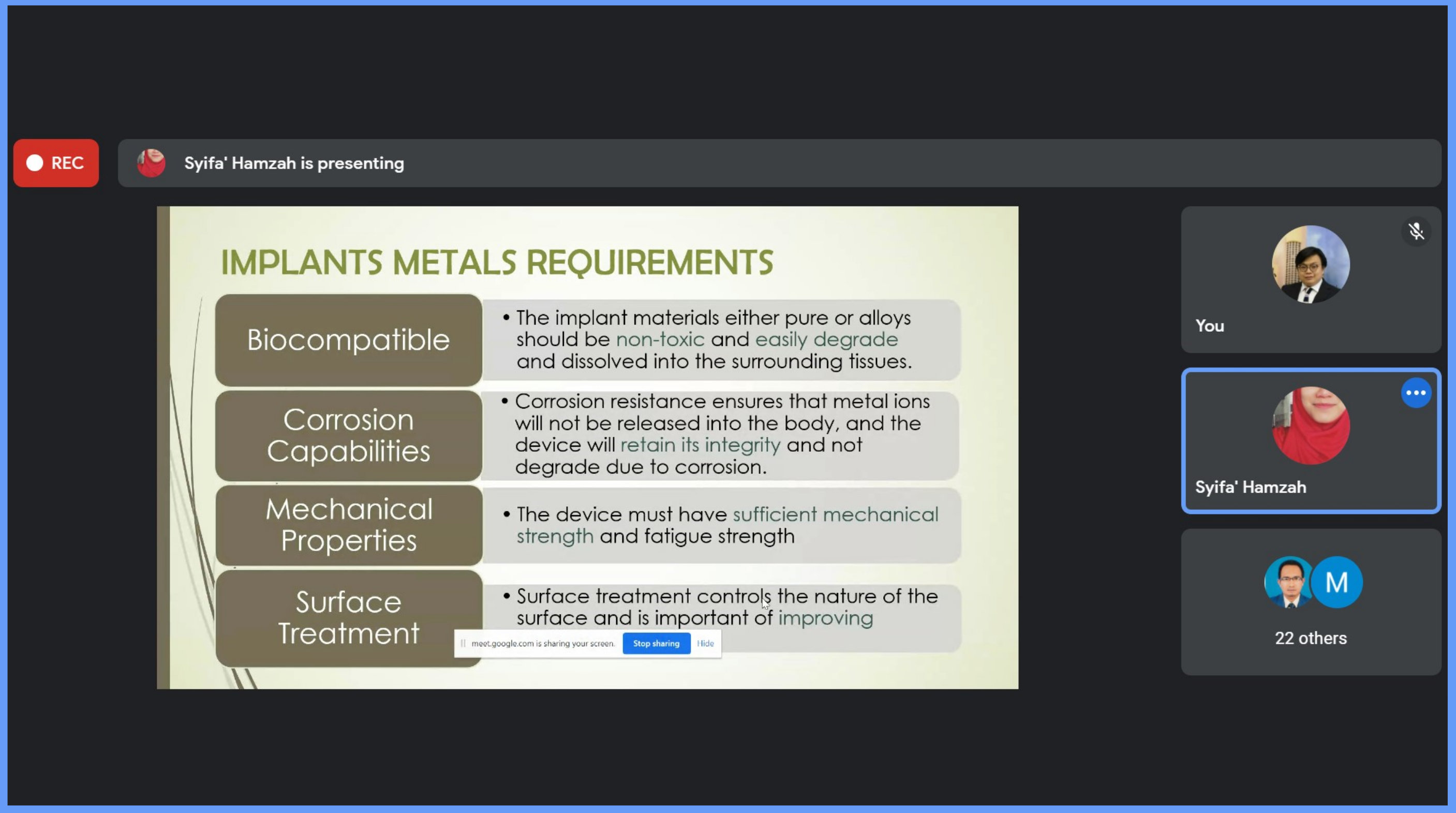Click grip handle on screen sharing bar

[463, 643]
